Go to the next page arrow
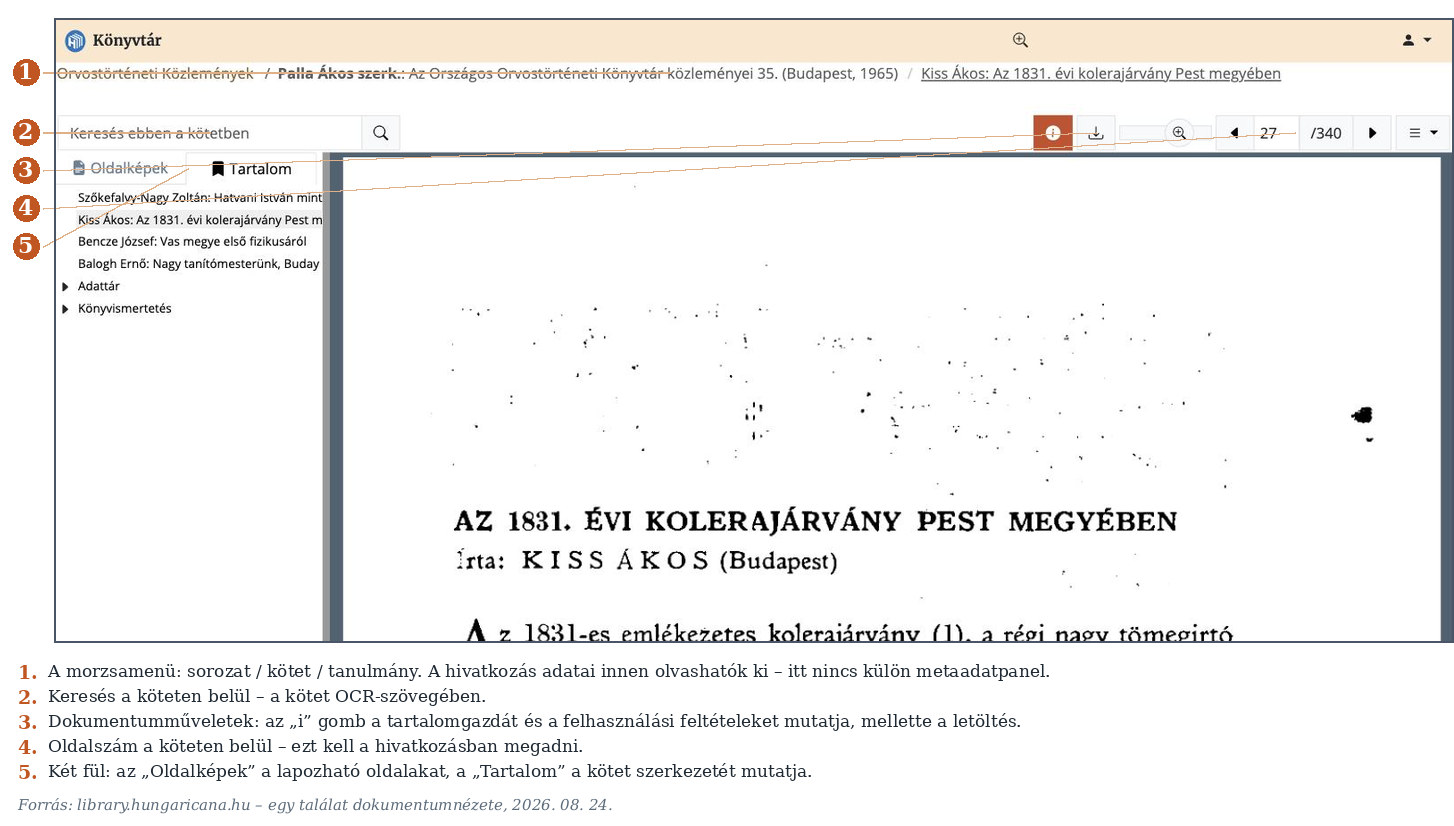This screenshot has width=1454, height=826. [1372, 133]
